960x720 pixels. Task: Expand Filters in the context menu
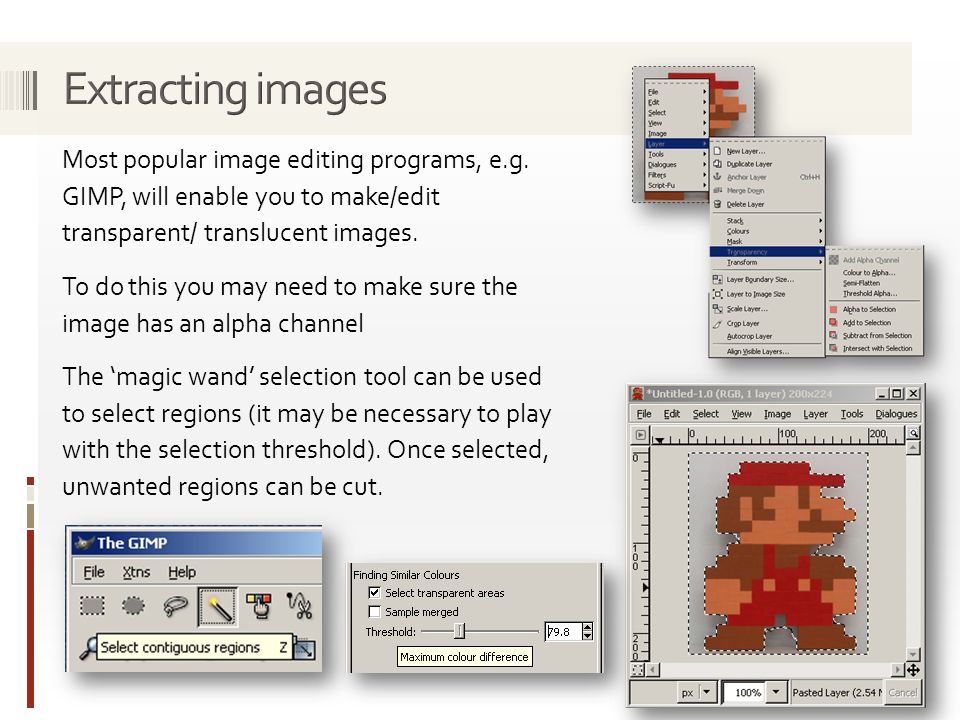click(x=677, y=174)
